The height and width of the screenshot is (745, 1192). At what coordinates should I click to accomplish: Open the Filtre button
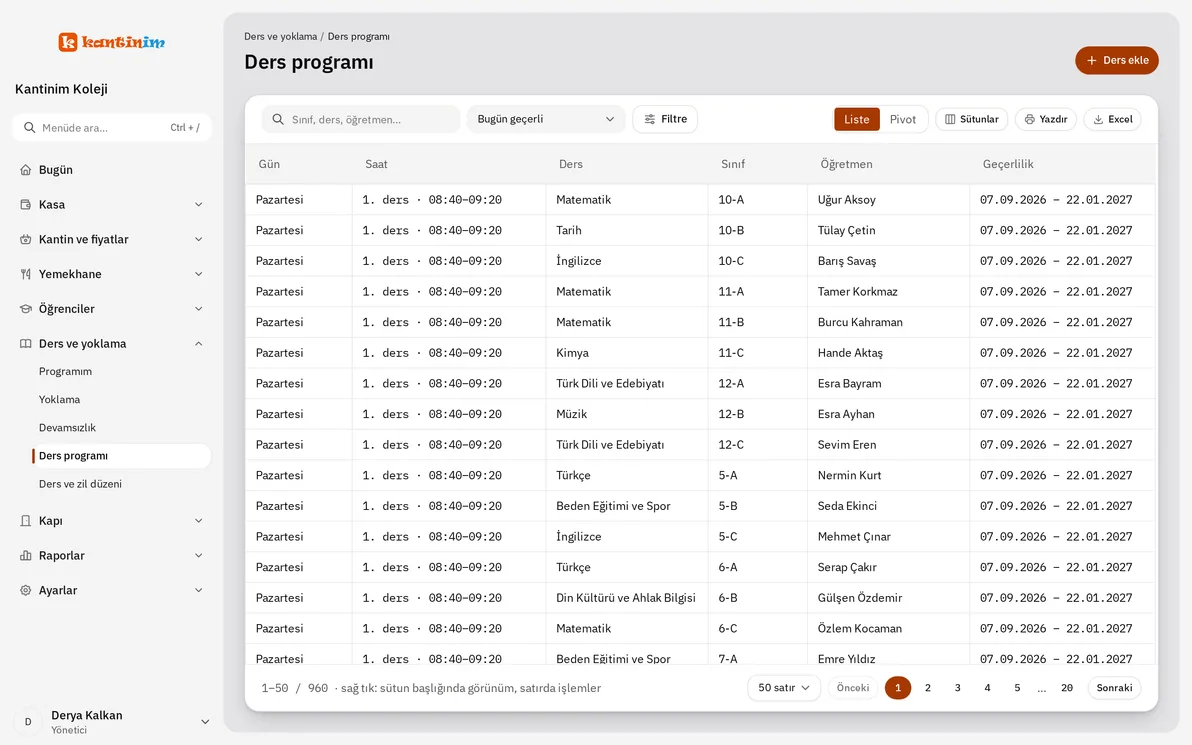click(665, 119)
